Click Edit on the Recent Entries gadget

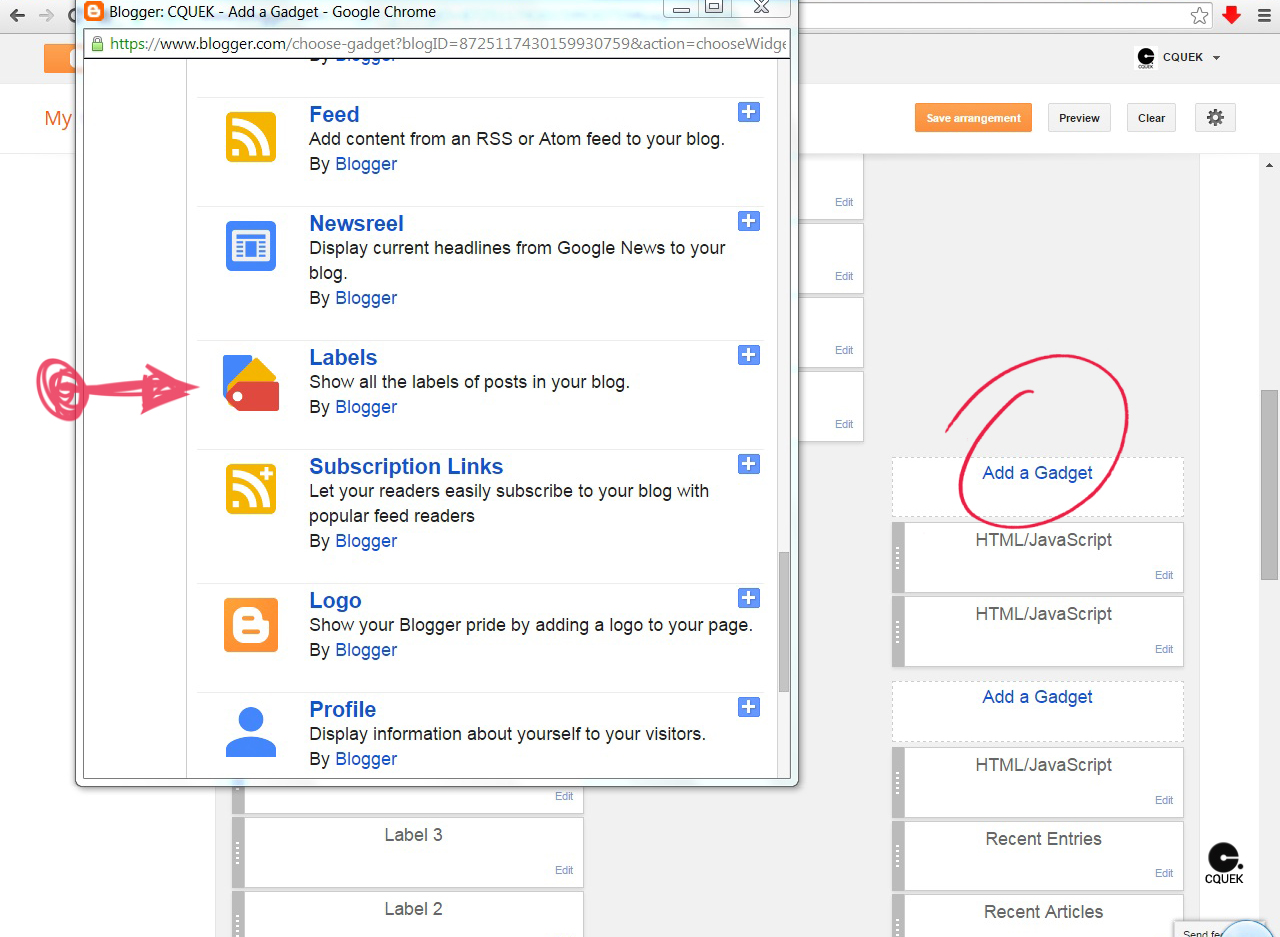click(1164, 873)
